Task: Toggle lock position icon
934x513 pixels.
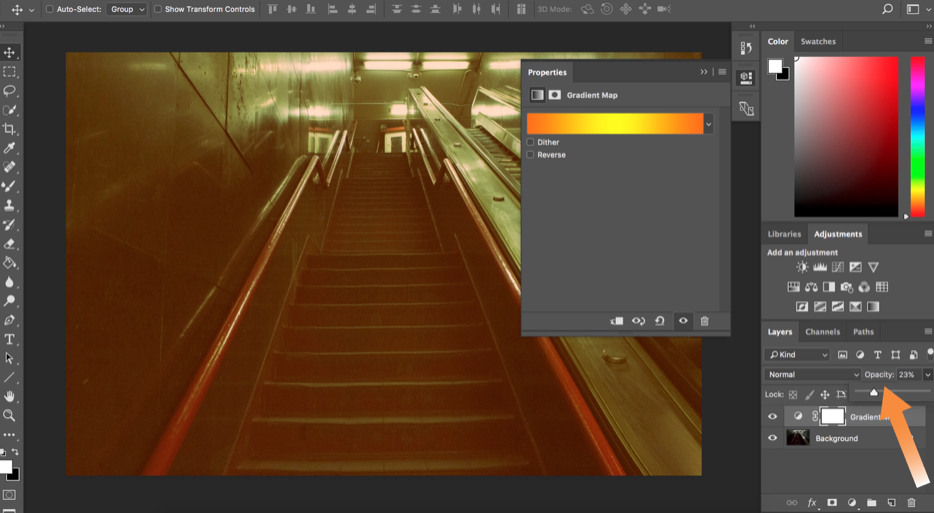Action: [x=825, y=394]
